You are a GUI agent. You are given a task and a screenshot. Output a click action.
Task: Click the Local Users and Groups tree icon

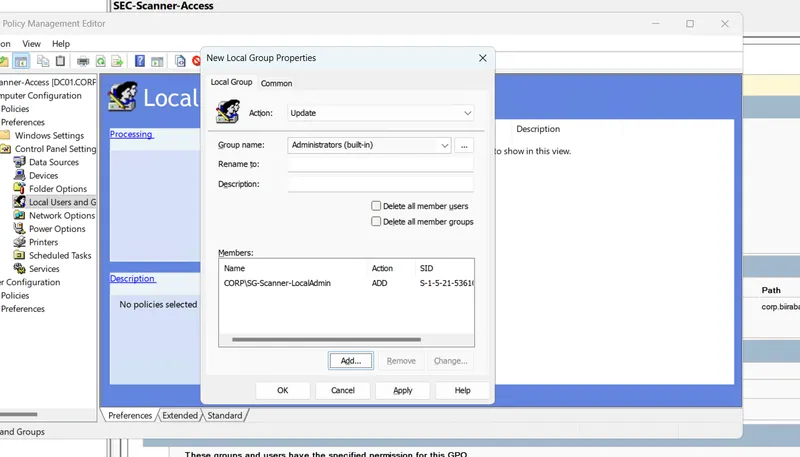19,202
